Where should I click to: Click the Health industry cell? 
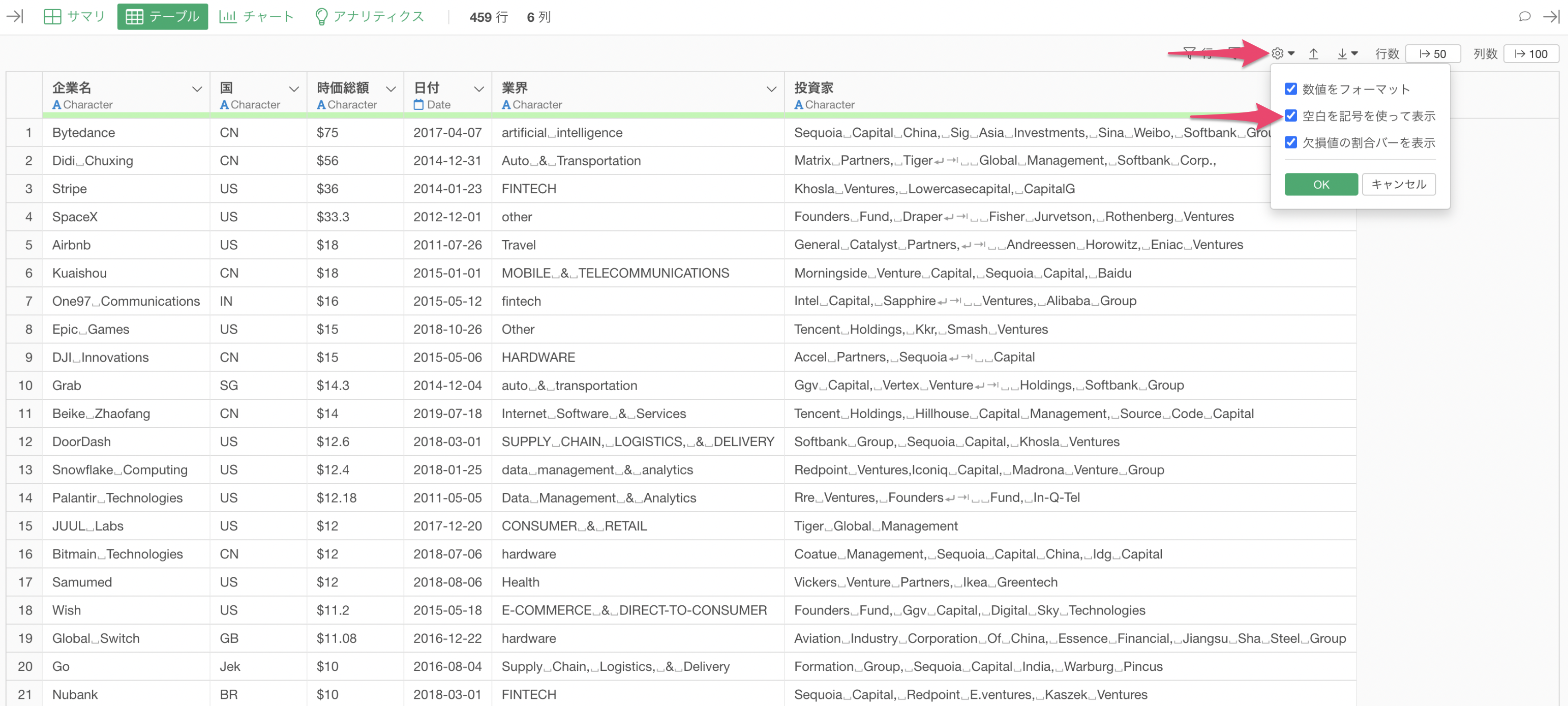638,582
